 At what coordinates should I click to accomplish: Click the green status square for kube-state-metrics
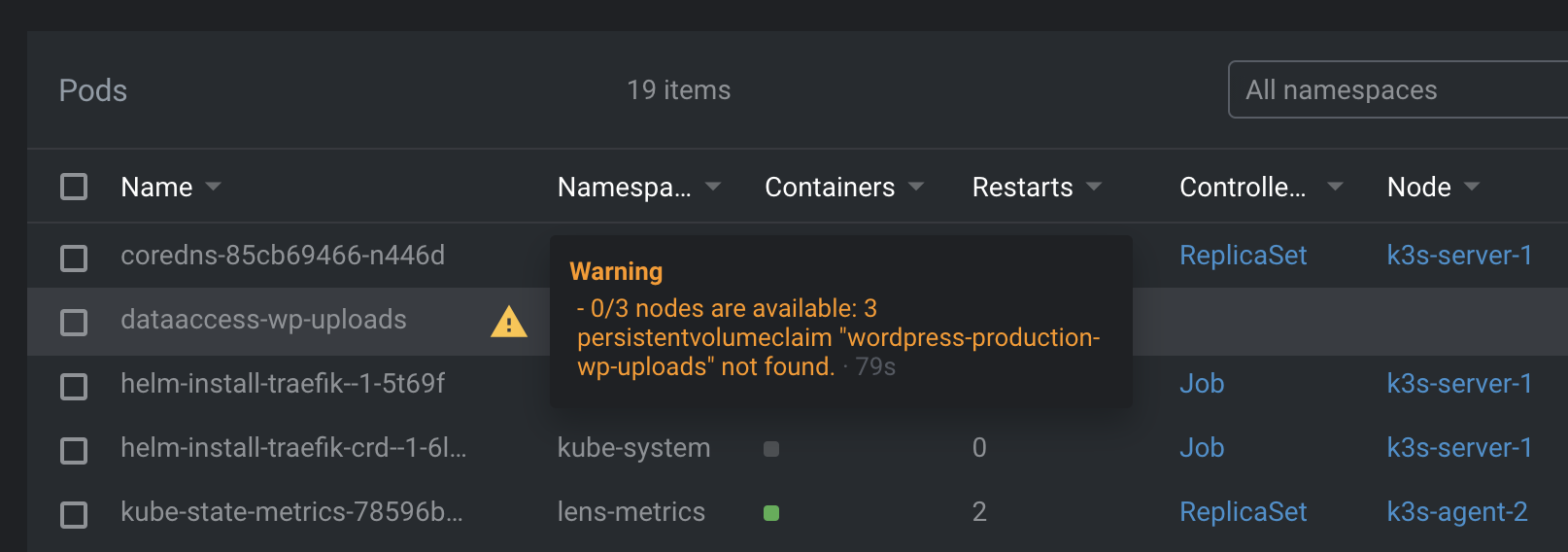point(771,513)
